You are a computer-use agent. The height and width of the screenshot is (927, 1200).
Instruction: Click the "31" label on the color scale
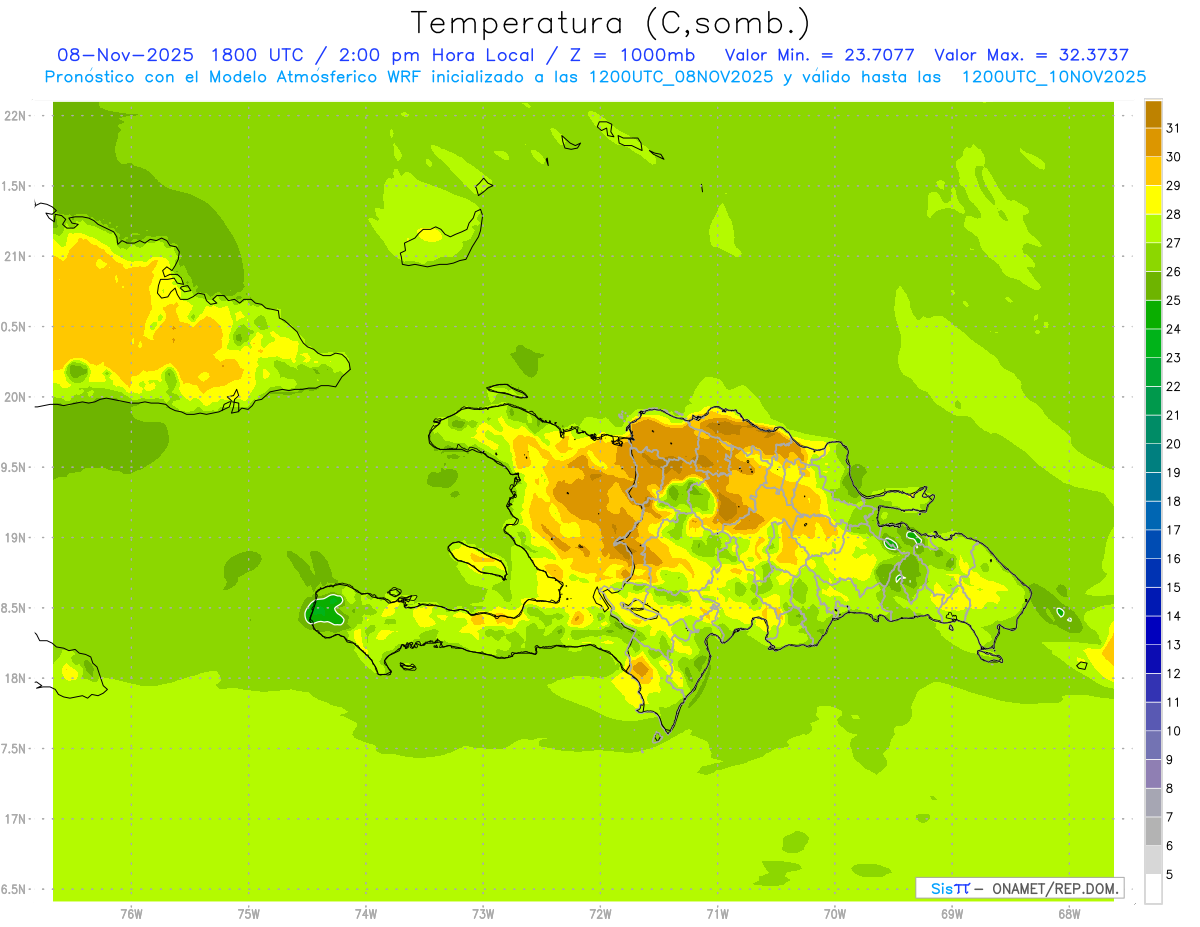click(x=1173, y=128)
